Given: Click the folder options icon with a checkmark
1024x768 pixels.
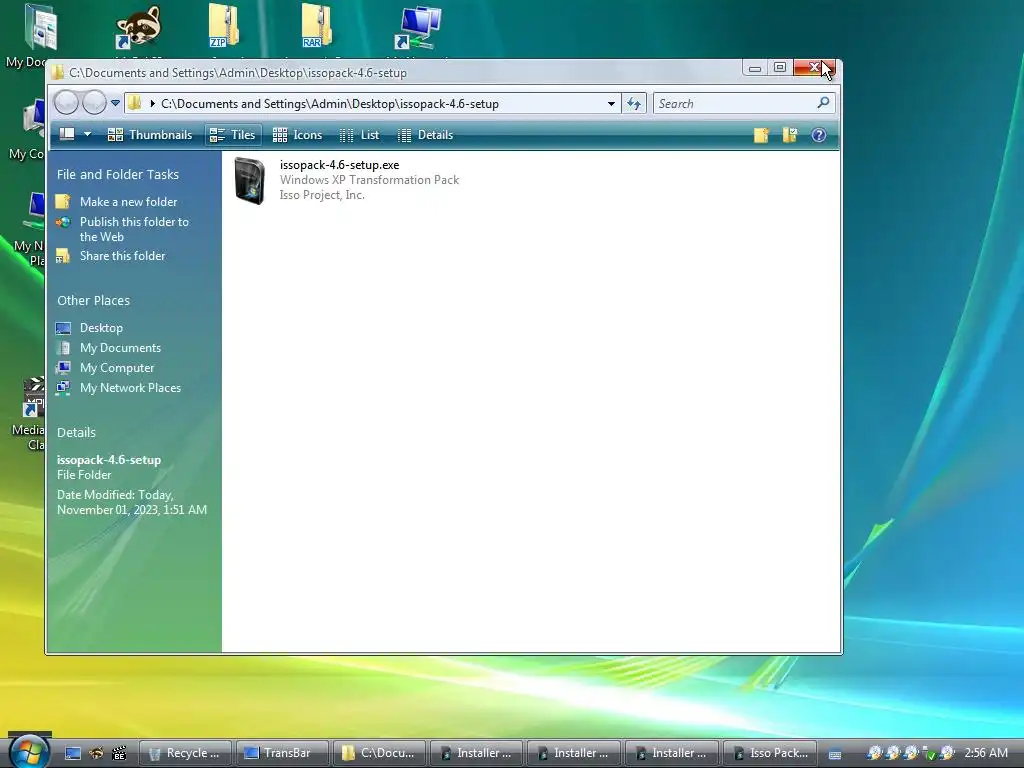Looking at the screenshot, I should 790,135.
